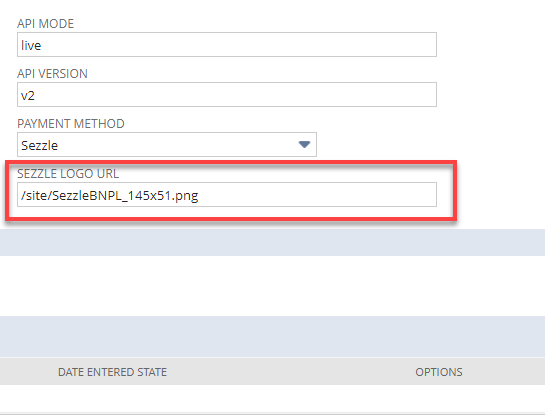Click the API VERSION field label
The image size is (545, 420).
pos(52,74)
